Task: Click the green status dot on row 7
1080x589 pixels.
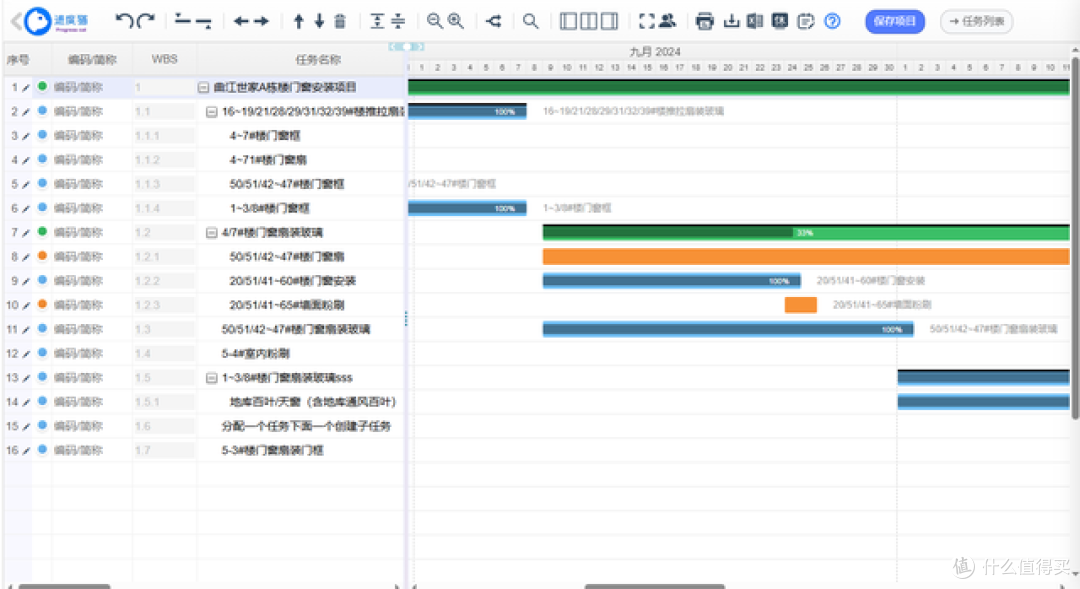Action: (x=42, y=232)
